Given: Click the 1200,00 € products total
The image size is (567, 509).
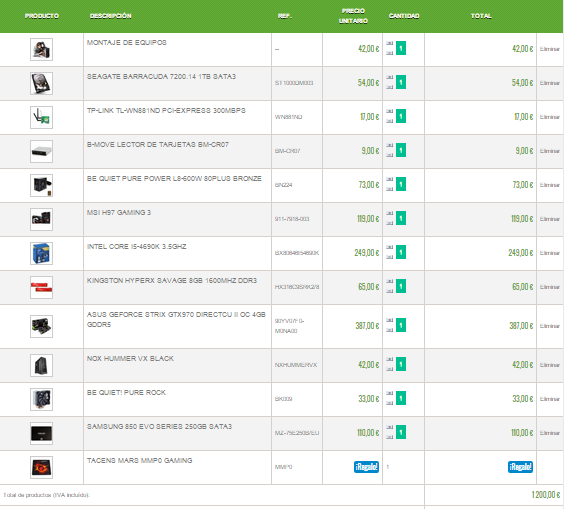Looking at the screenshot, I should point(546,495).
